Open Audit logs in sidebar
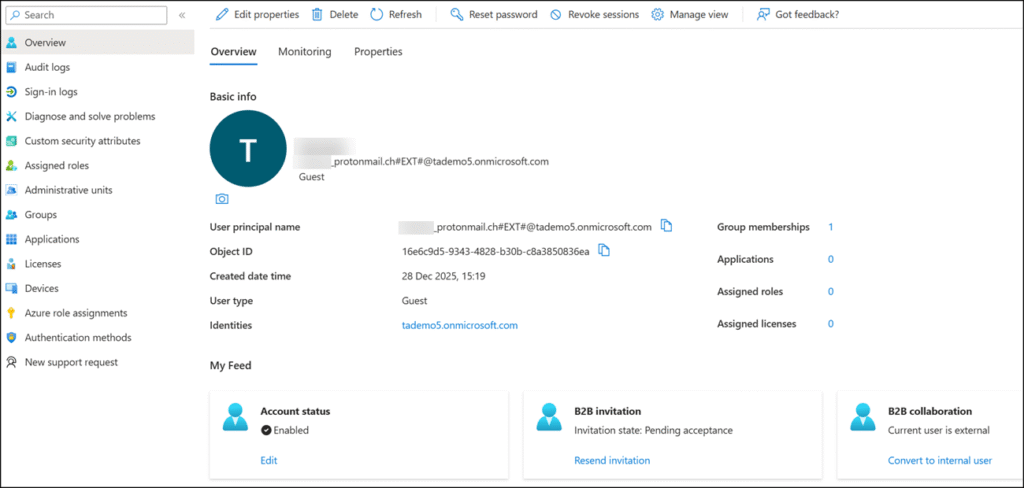1024x488 pixels. click(x=47, y=67)
